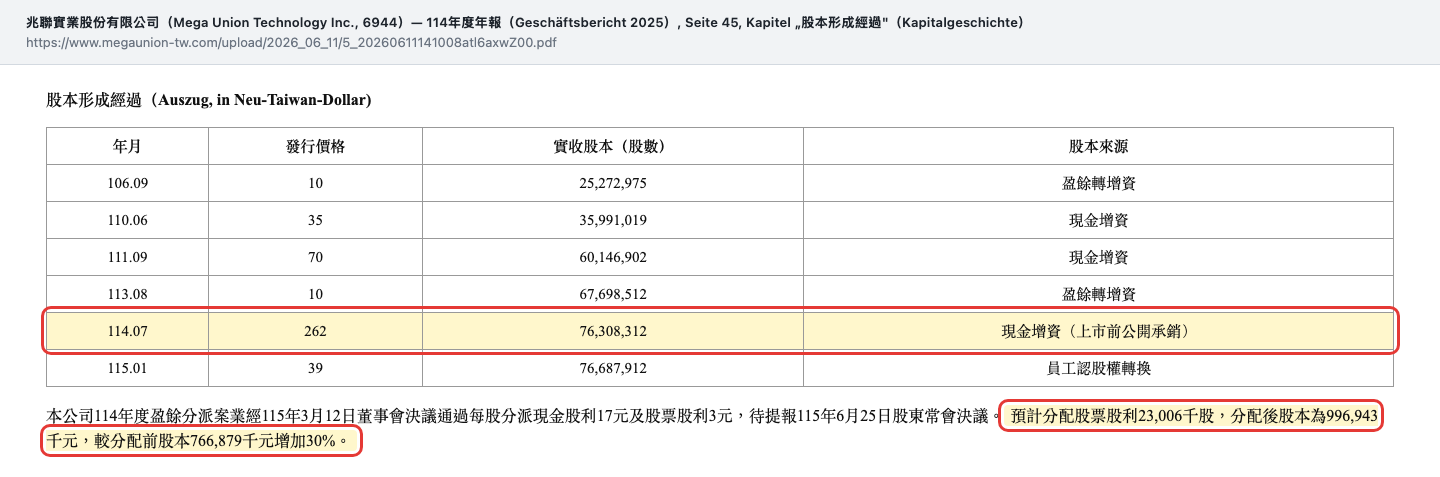This screenshot has height=477, width=1440.
Task: Select share count 76,308,312
Action: (612, 332)
